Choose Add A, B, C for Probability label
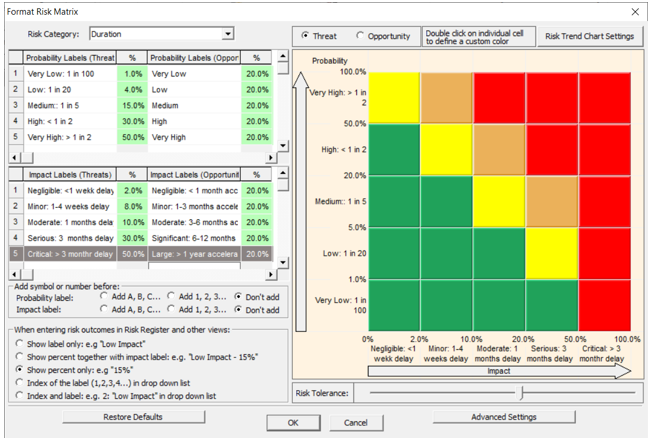The width and height of the screenshot is (649, 441). tap(104, 296)
